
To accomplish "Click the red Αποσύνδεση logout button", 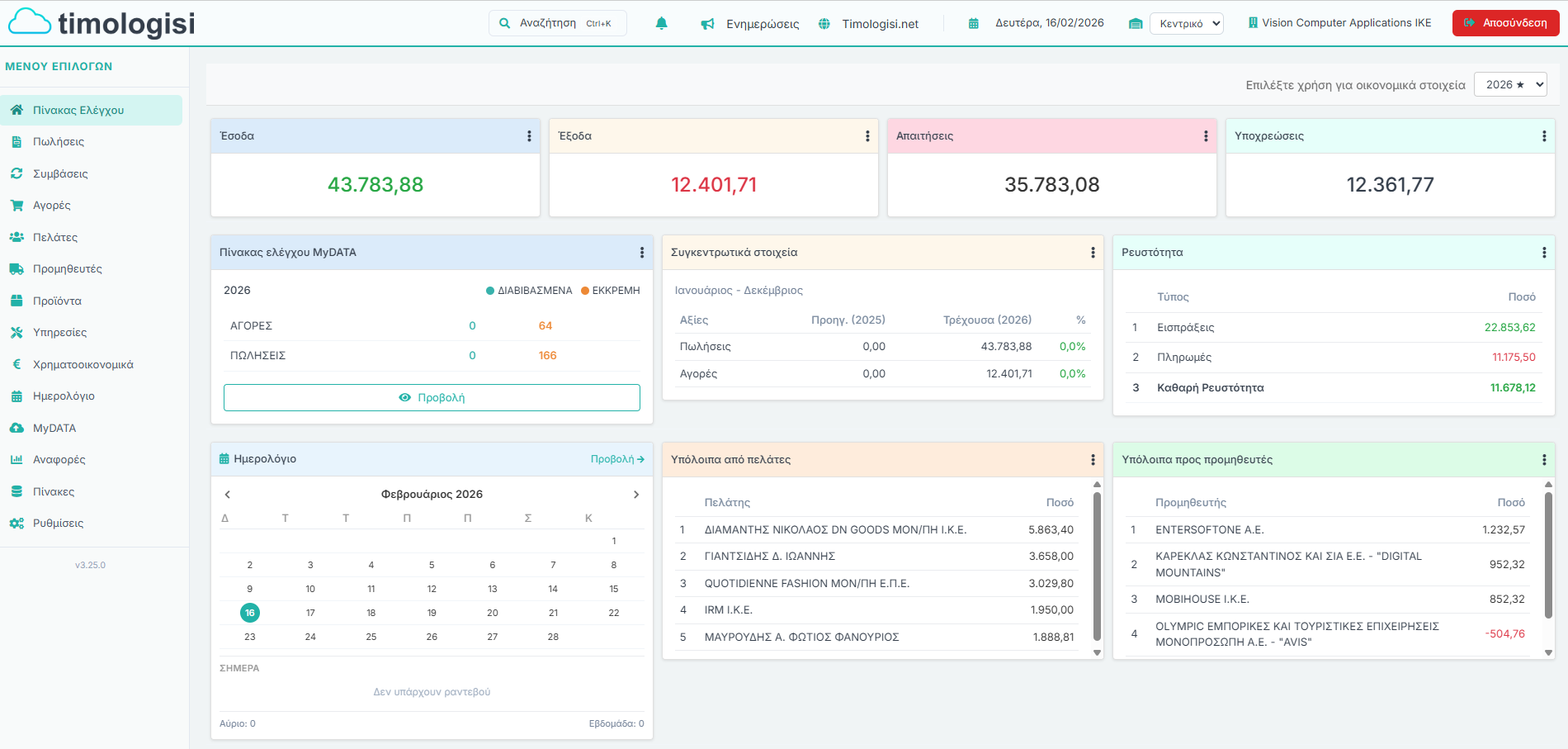I will tap(1505, 23).
